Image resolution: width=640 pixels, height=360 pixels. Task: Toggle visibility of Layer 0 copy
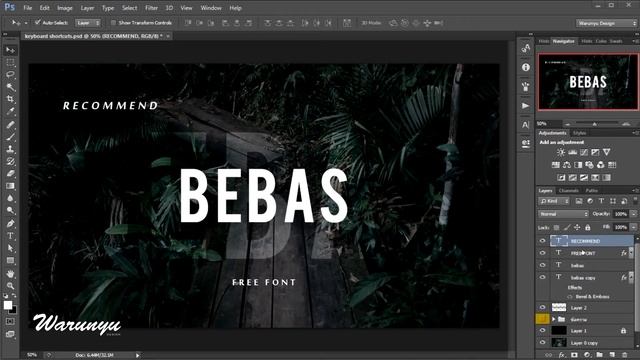(542, 342)
